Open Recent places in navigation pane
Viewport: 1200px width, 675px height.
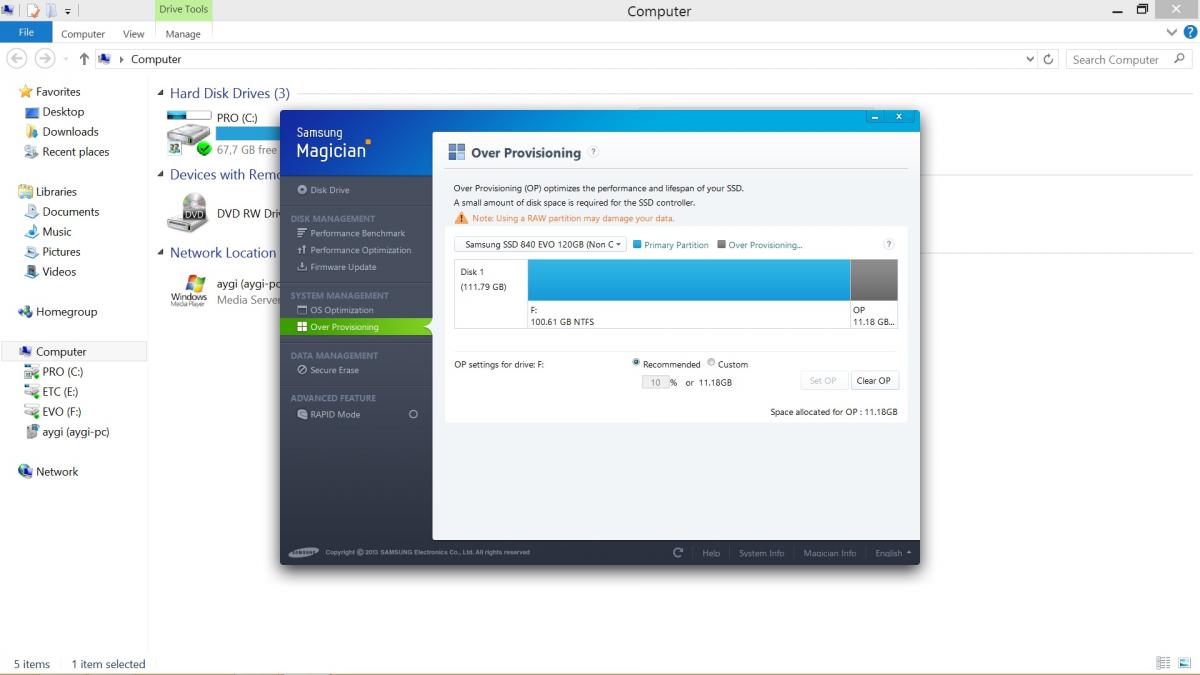(66, 152)
